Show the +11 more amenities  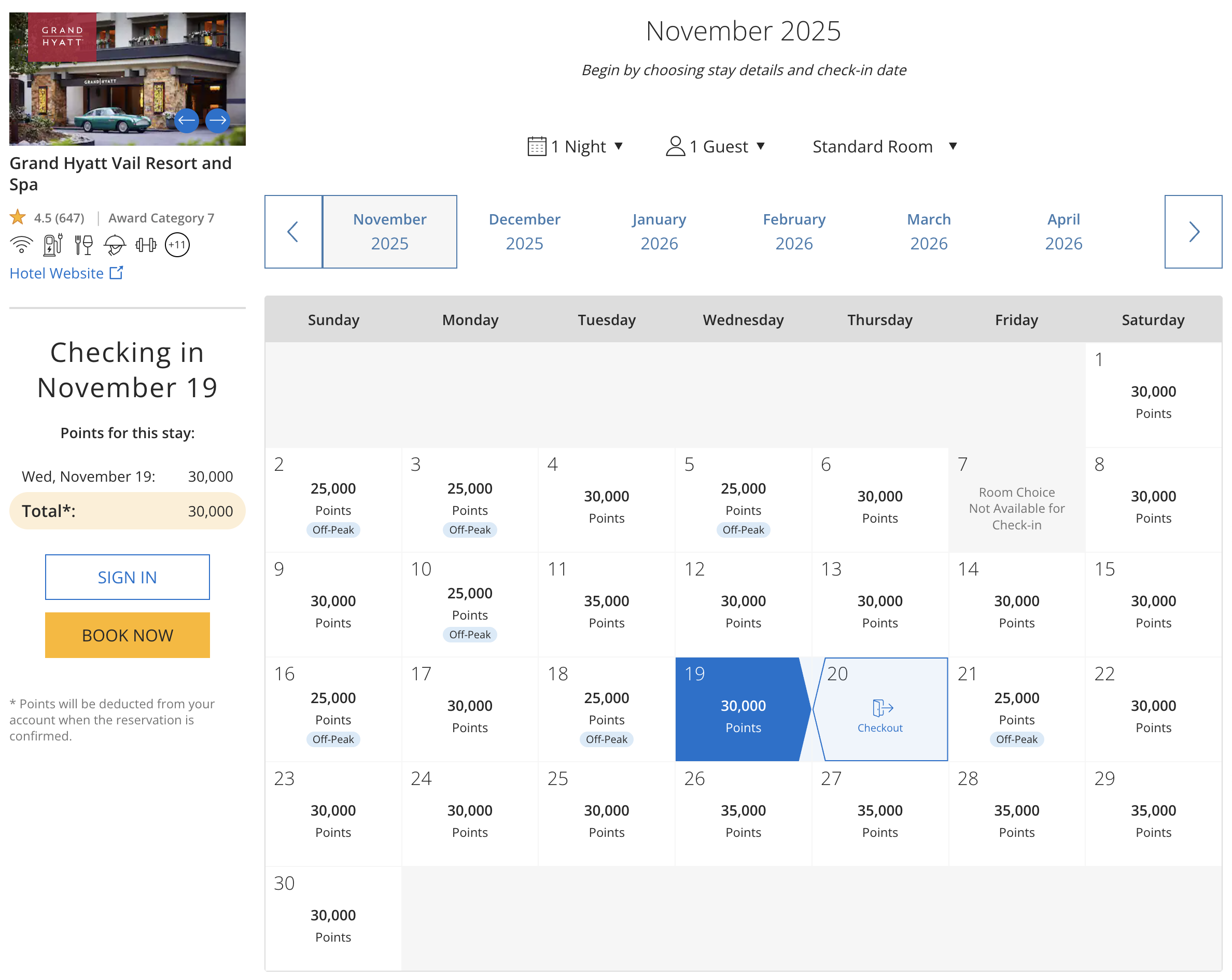click(x=177, y=245)
